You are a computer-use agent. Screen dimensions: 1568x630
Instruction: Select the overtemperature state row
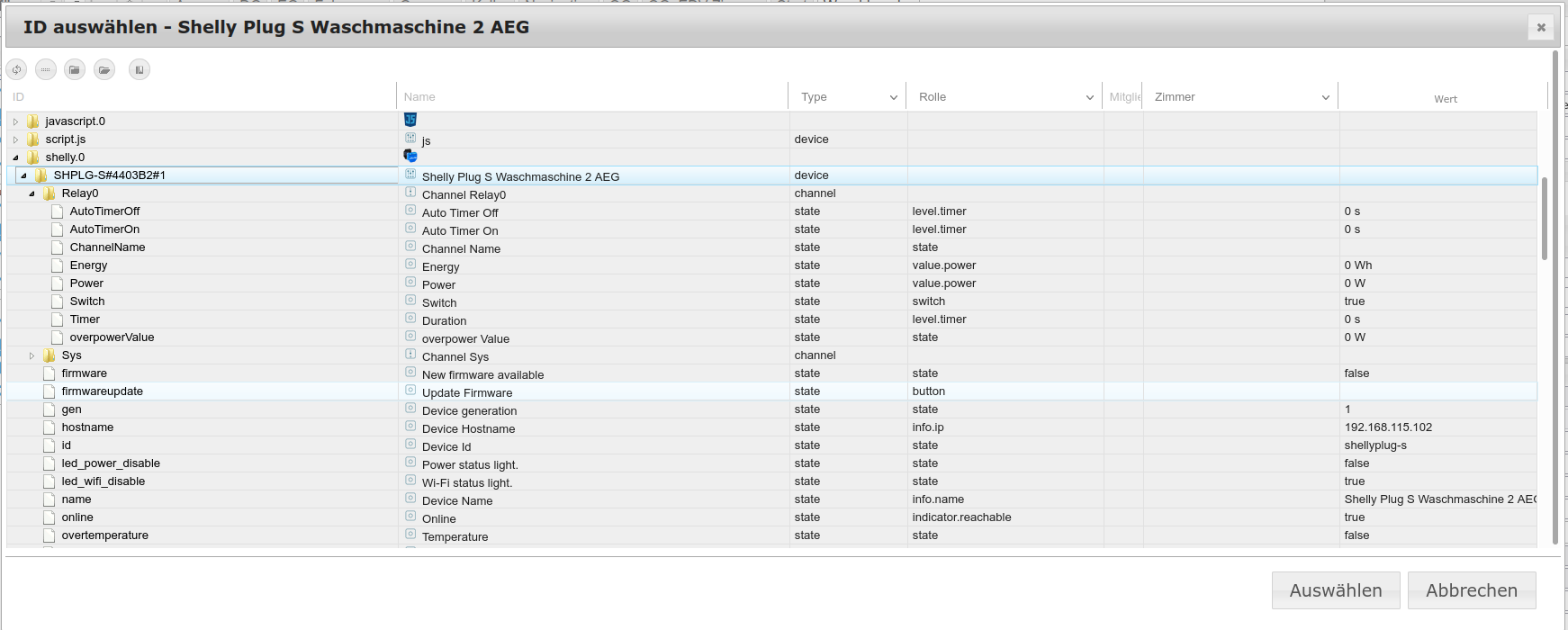[x=771, y=535]
